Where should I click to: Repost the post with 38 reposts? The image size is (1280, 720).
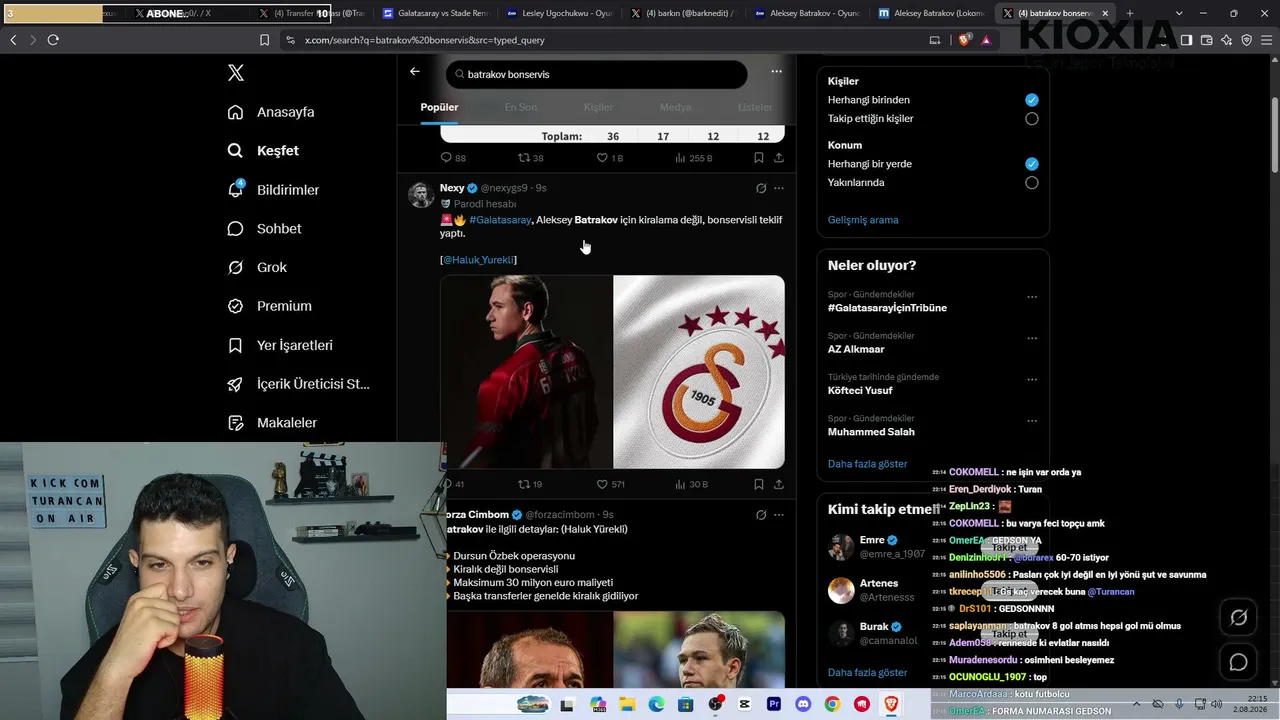531,158
